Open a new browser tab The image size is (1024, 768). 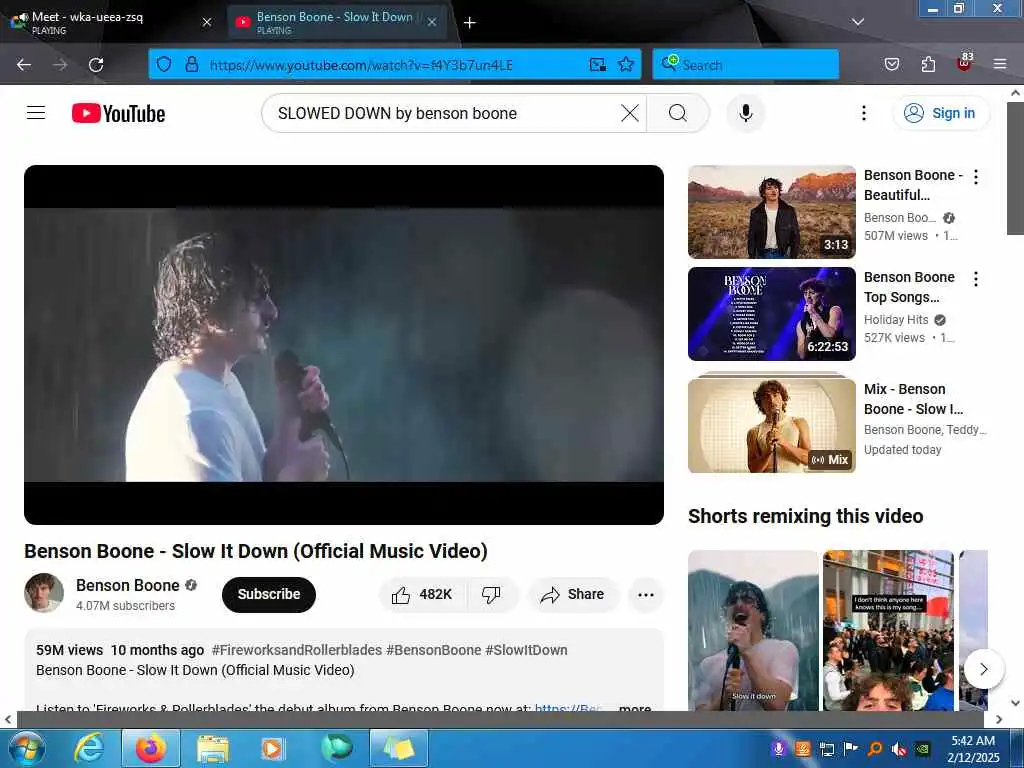point(470,22)
